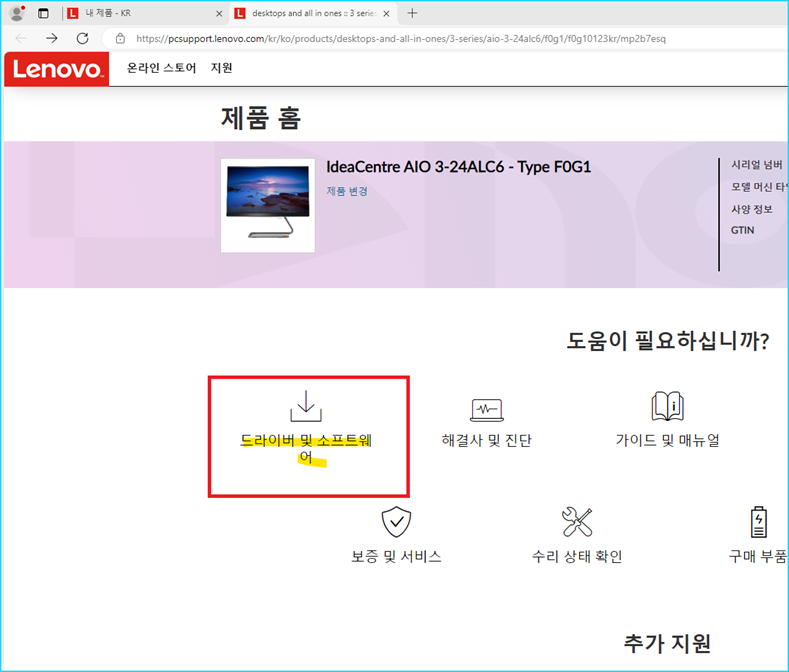Screen dimensions: 789x672
Task: Open the drivers and software download icon
Action: (306, 406)
